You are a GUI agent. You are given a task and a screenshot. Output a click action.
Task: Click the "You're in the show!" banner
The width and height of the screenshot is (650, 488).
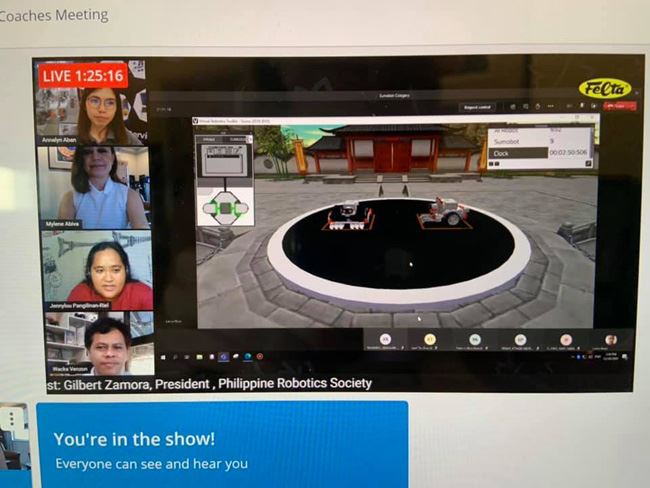click(222, 444)
